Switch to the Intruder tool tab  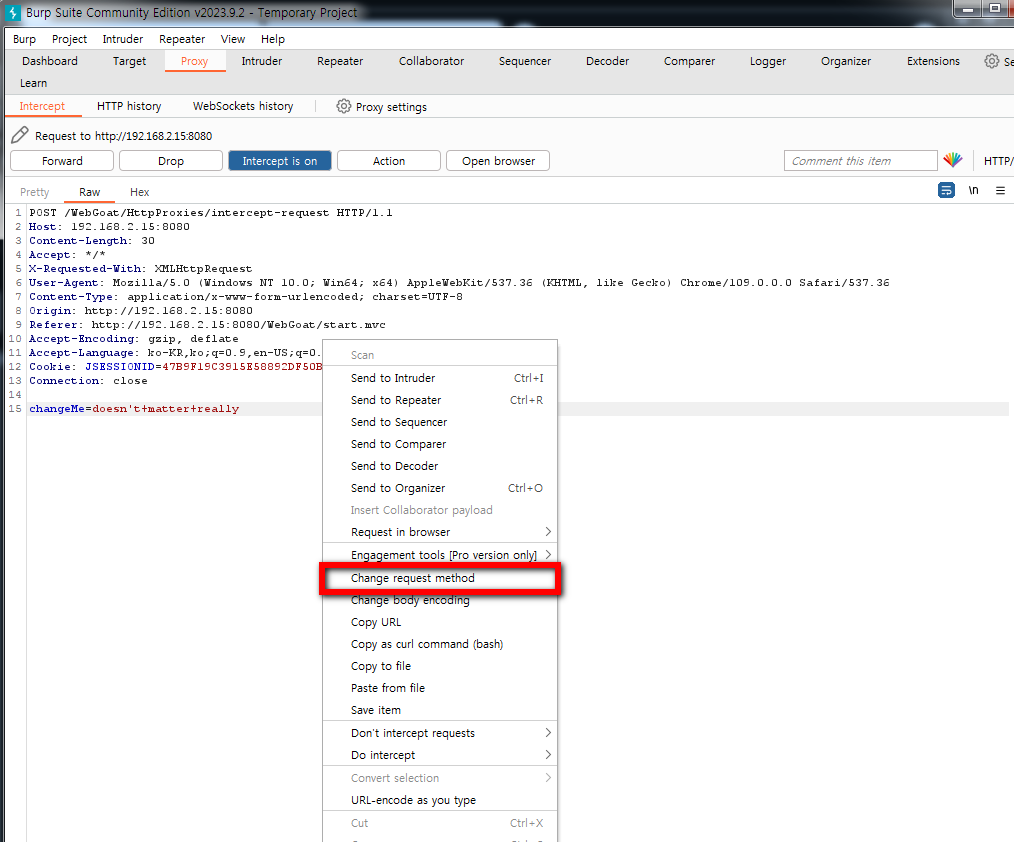(x=262, y=61)
